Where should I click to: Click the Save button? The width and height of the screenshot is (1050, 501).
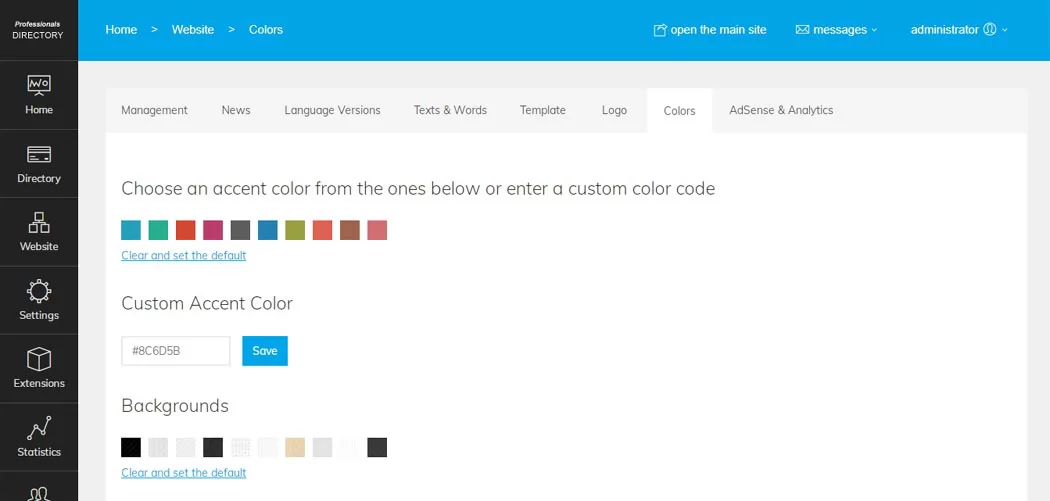coord(265,351)
